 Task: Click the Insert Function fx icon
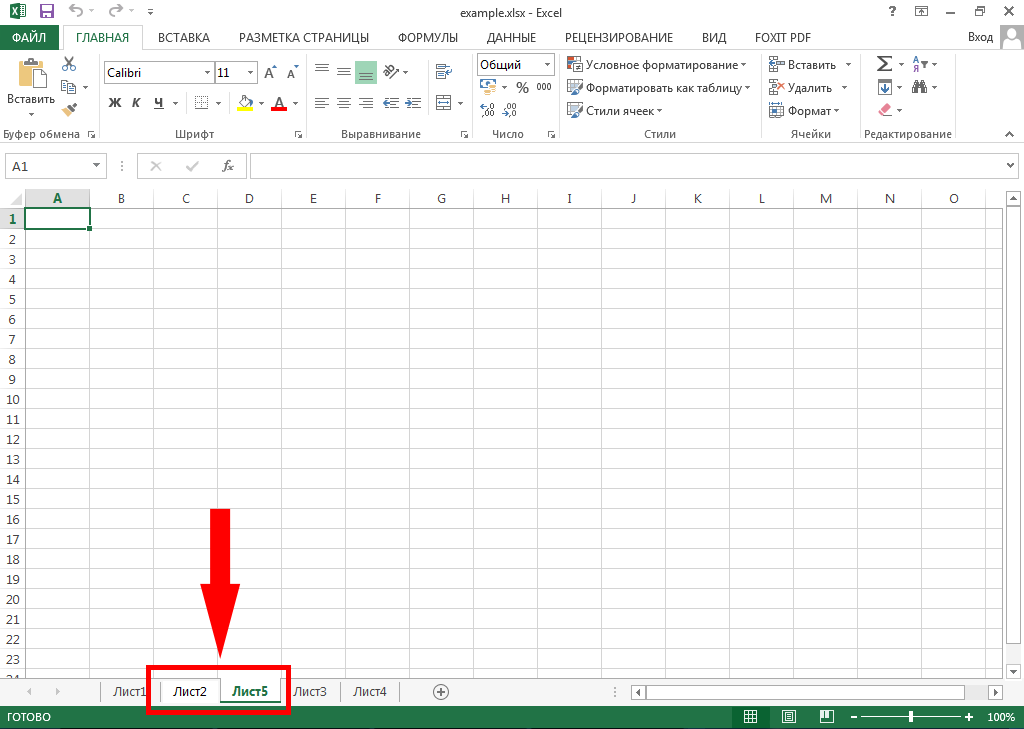(228, 166)
